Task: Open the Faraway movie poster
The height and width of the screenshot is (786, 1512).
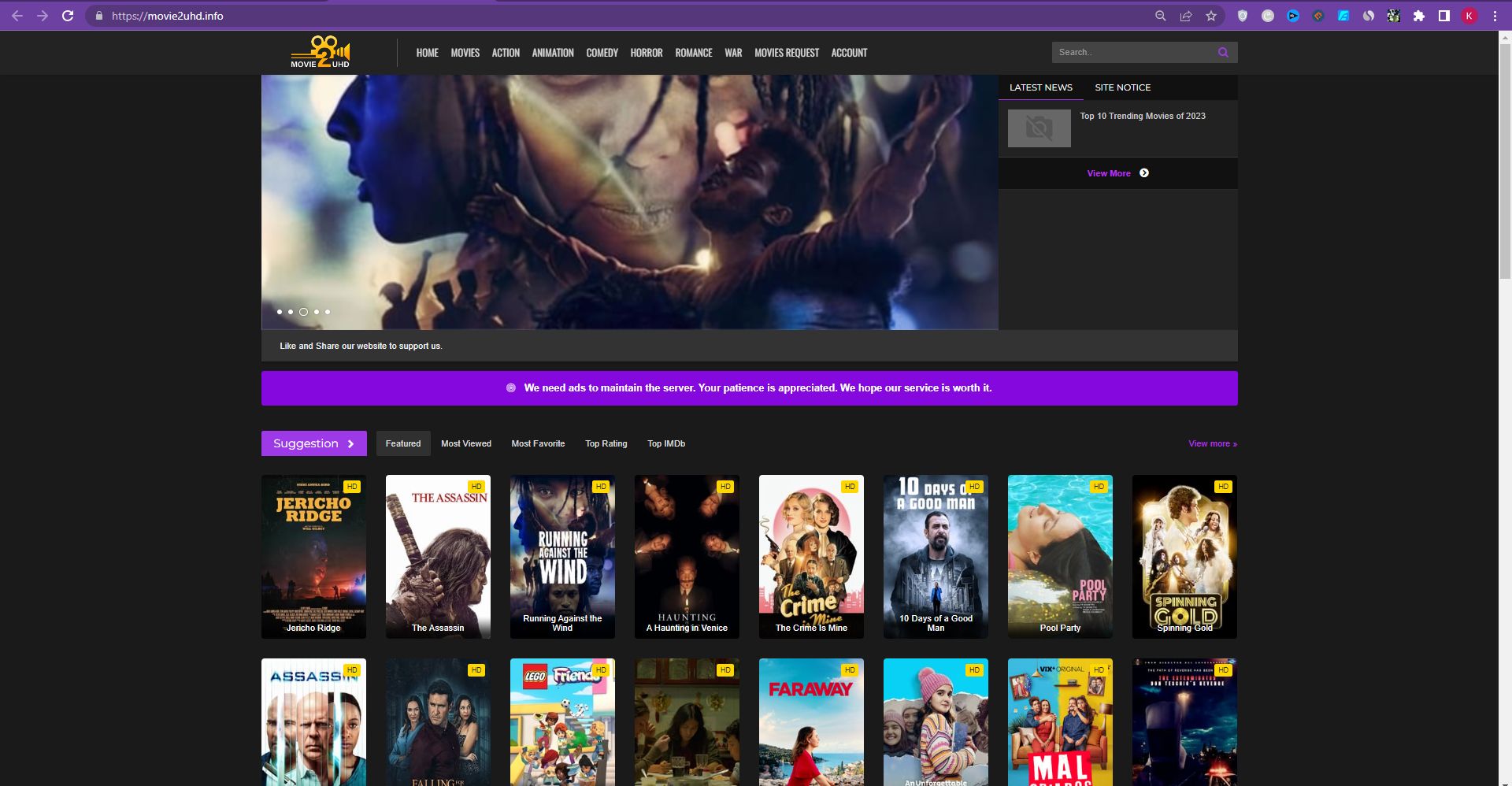Action: [811, 722]
